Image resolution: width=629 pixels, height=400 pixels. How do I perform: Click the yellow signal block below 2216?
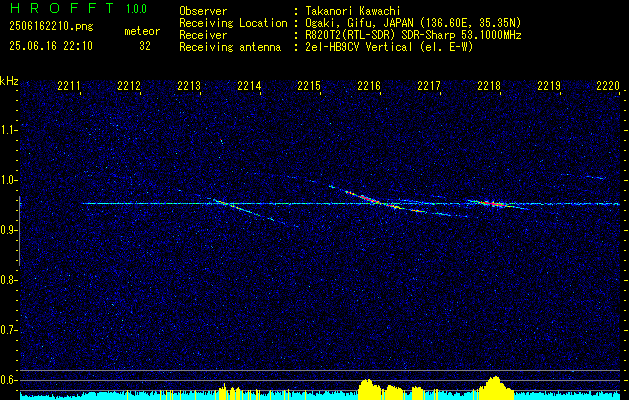coord(370,388)
